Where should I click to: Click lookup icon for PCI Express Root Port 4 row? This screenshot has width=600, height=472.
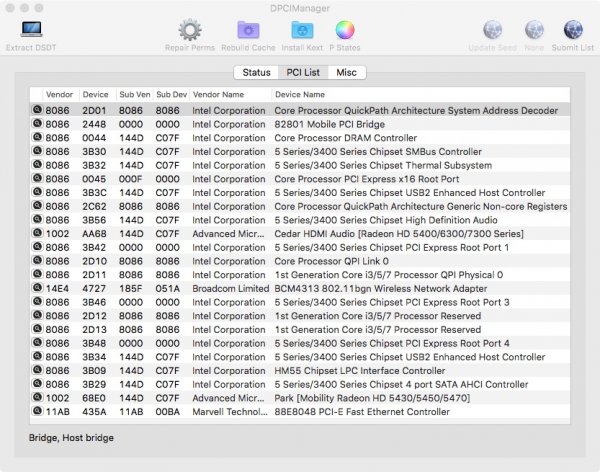click(37, 343)
